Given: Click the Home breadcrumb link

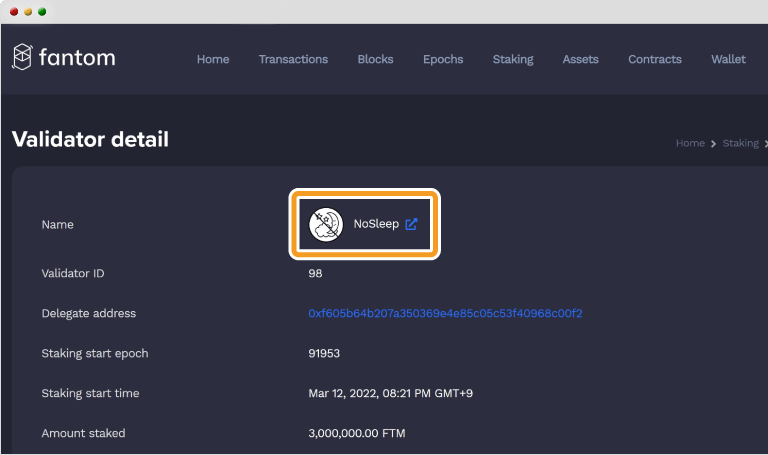Looking at the screenshot, I should (x=690, y=143).
